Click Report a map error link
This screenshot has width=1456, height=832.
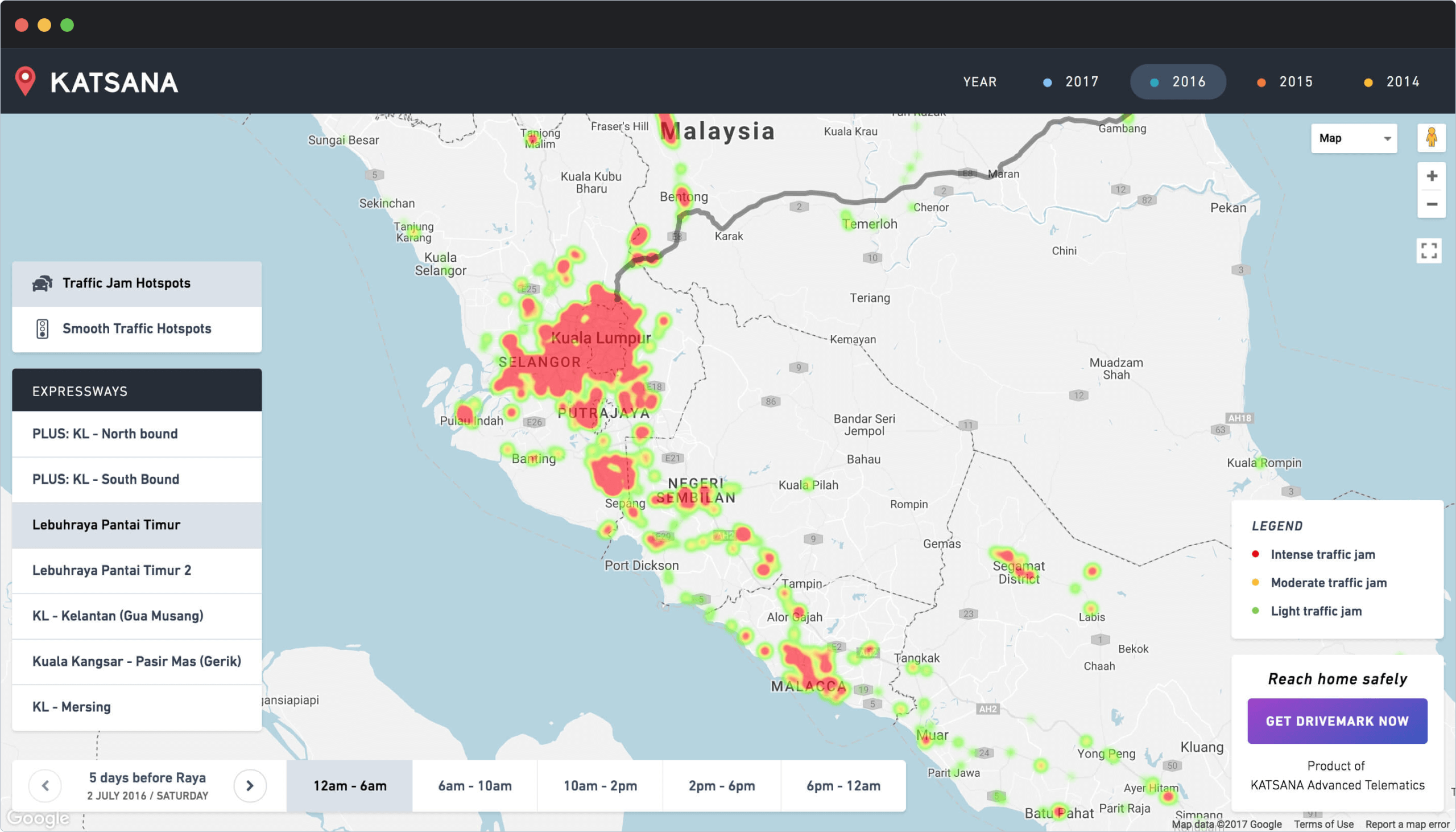point(1408,824)
